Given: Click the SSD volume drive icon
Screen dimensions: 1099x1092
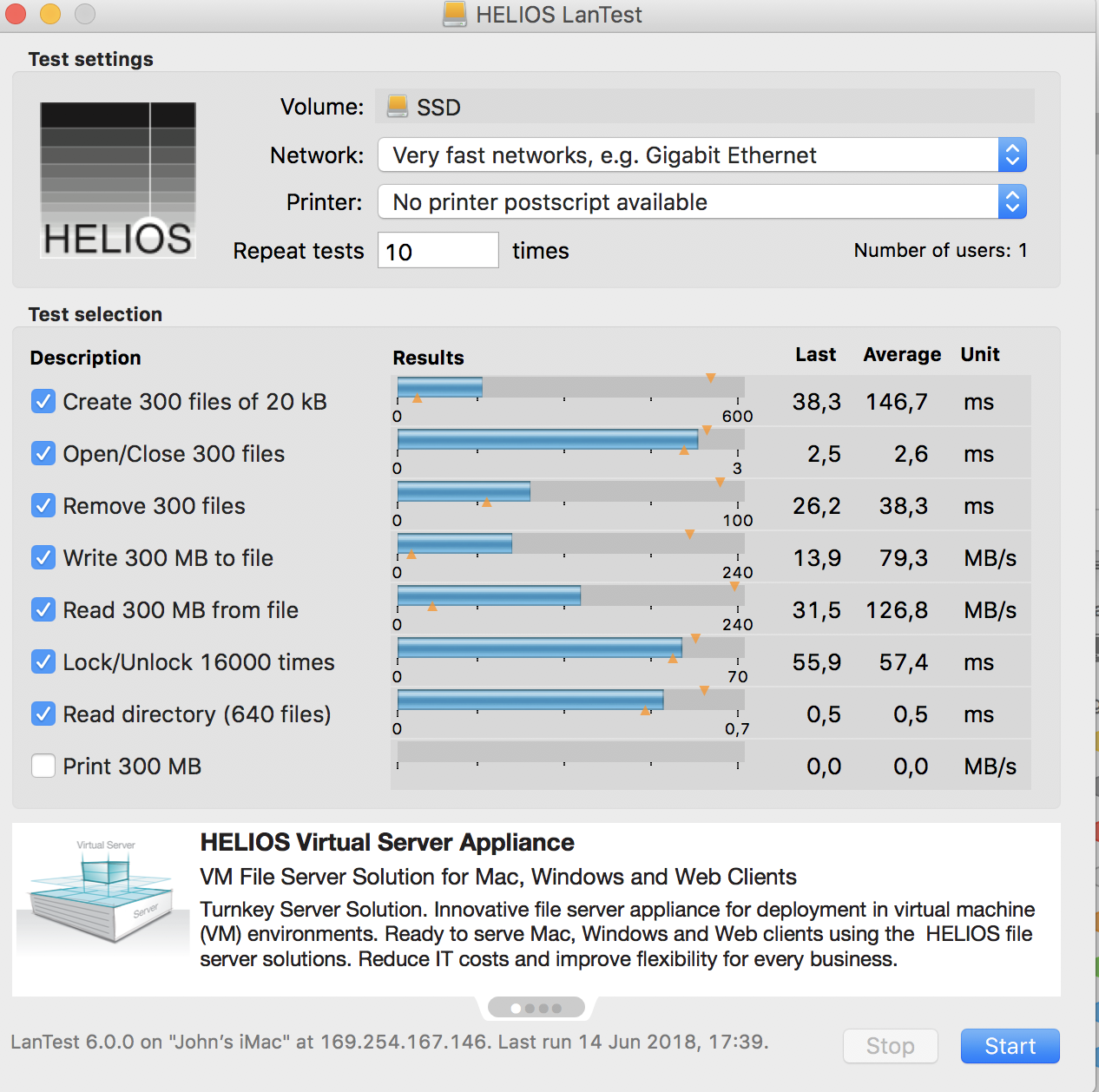Looking at the screenshot, I should pyautogui.click(x=398, y=106).
